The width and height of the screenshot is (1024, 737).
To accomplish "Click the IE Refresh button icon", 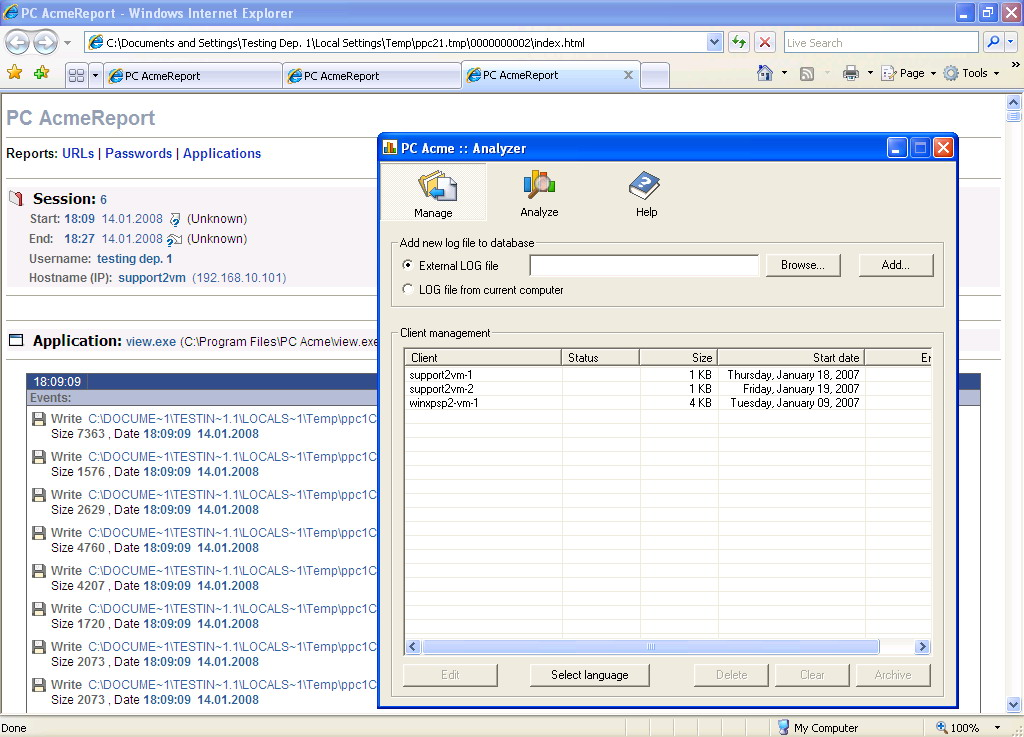I will [739, 42].
